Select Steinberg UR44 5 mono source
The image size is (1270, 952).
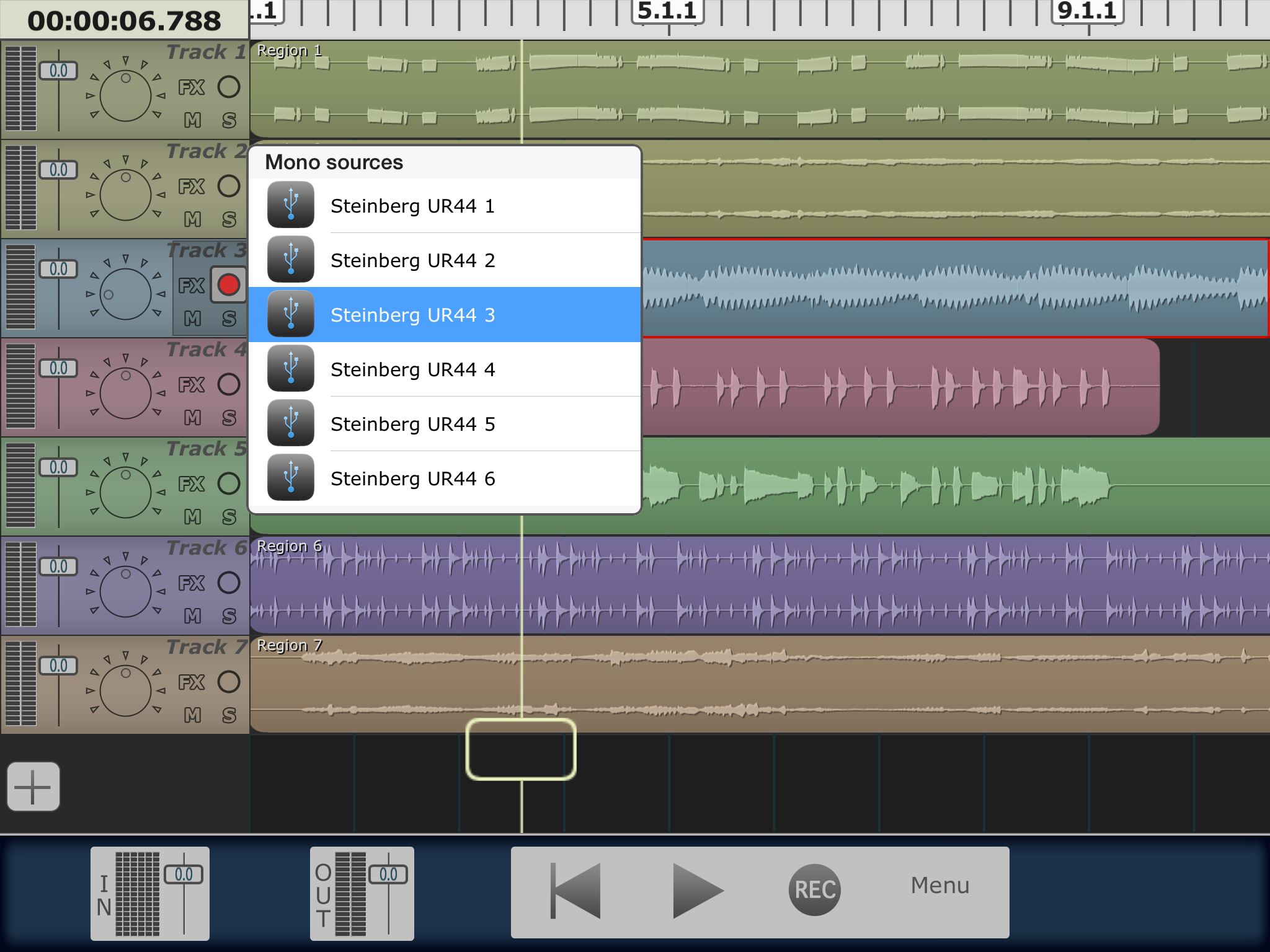pos(445,424)
